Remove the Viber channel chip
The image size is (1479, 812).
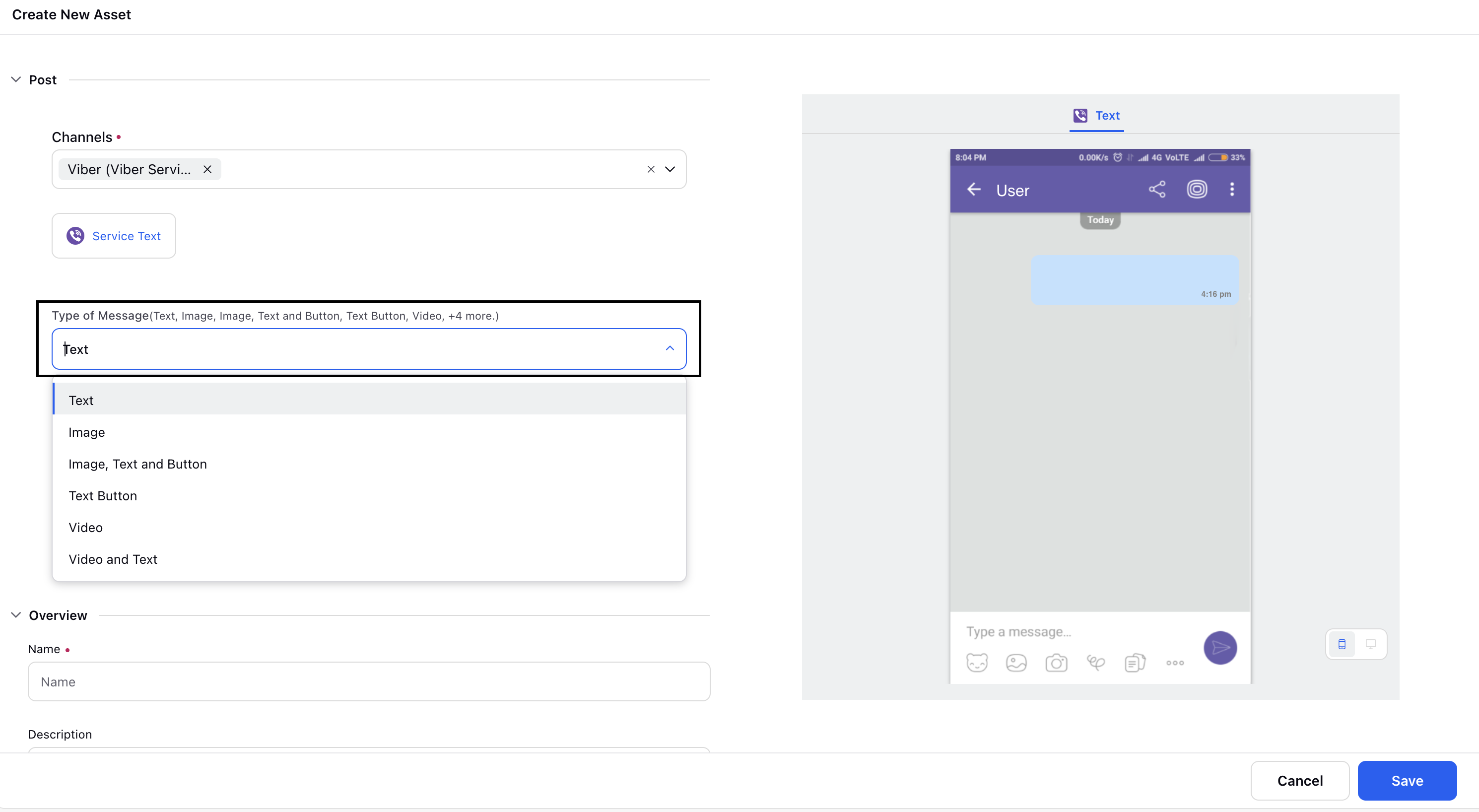point(207,169)
